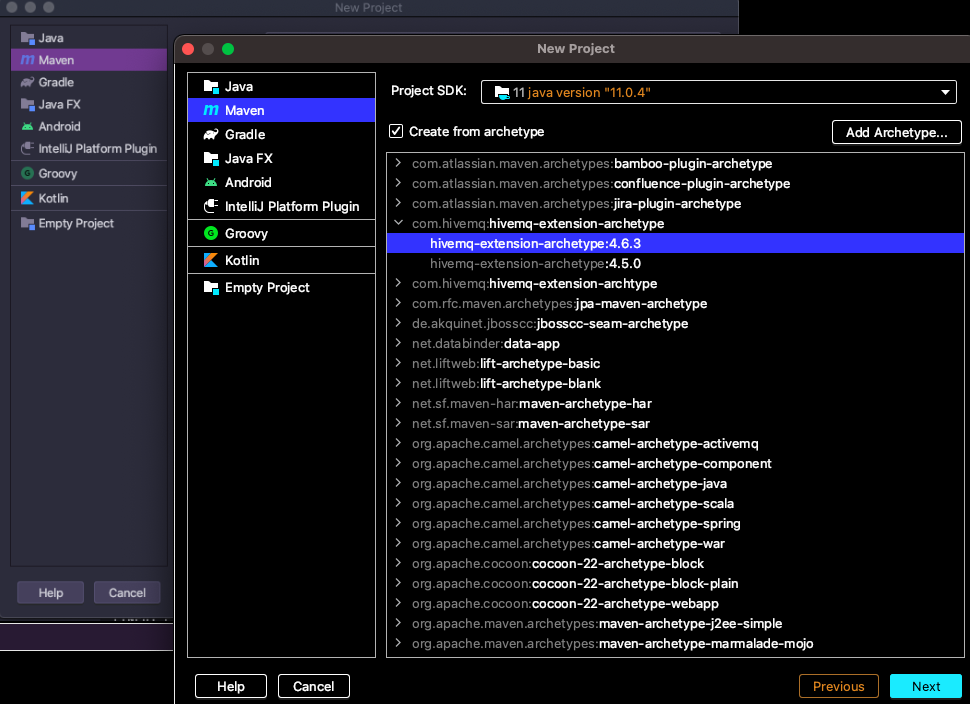Click the Empty Project icon in the front dialog
970x704 pixels.
[x=211, y=287]
